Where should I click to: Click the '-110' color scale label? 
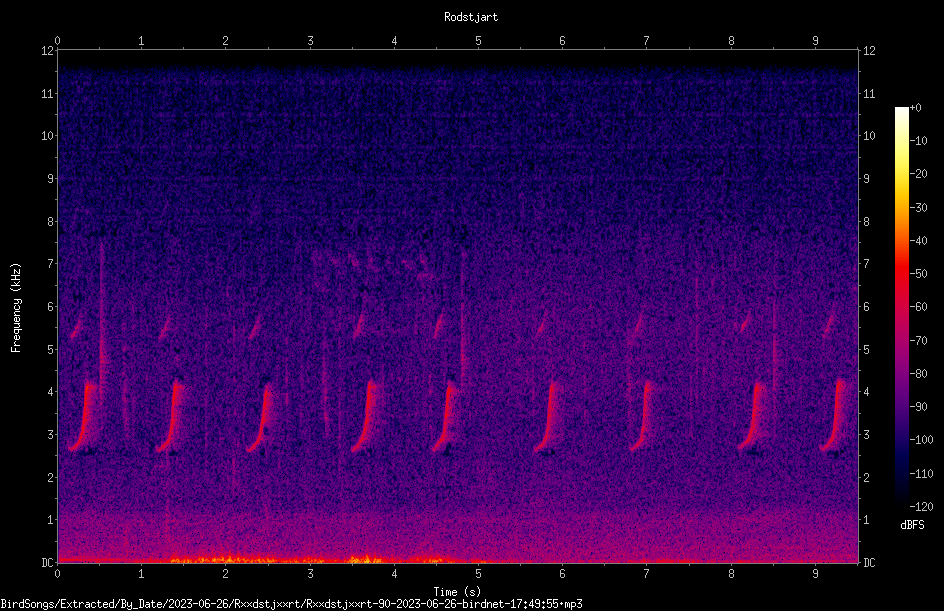(921, 474)
